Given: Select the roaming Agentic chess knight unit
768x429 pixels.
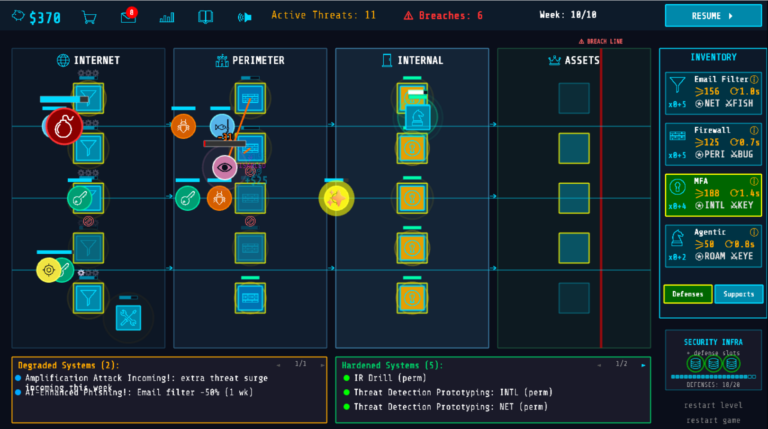Looking at the screenshot, I should point(418,118).
